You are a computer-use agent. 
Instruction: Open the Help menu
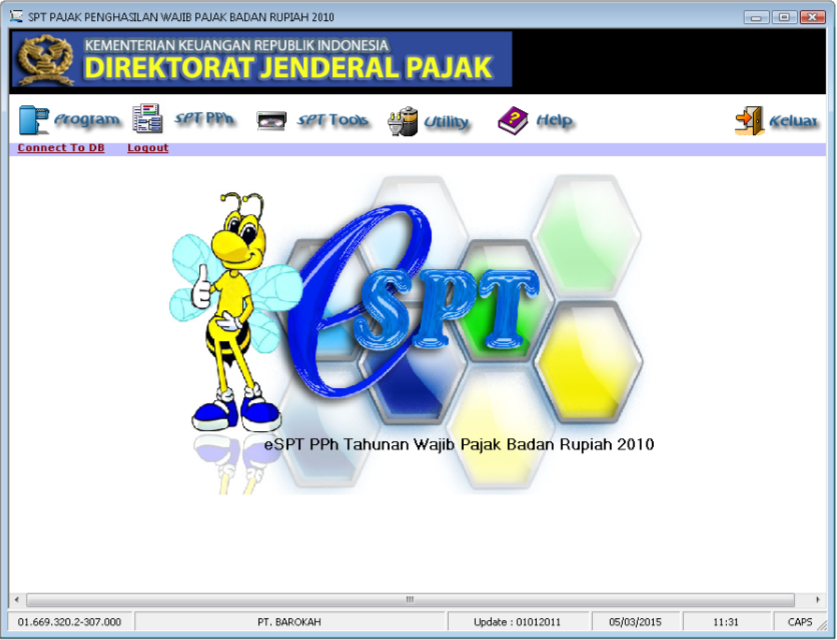click(x=554, y=121)
